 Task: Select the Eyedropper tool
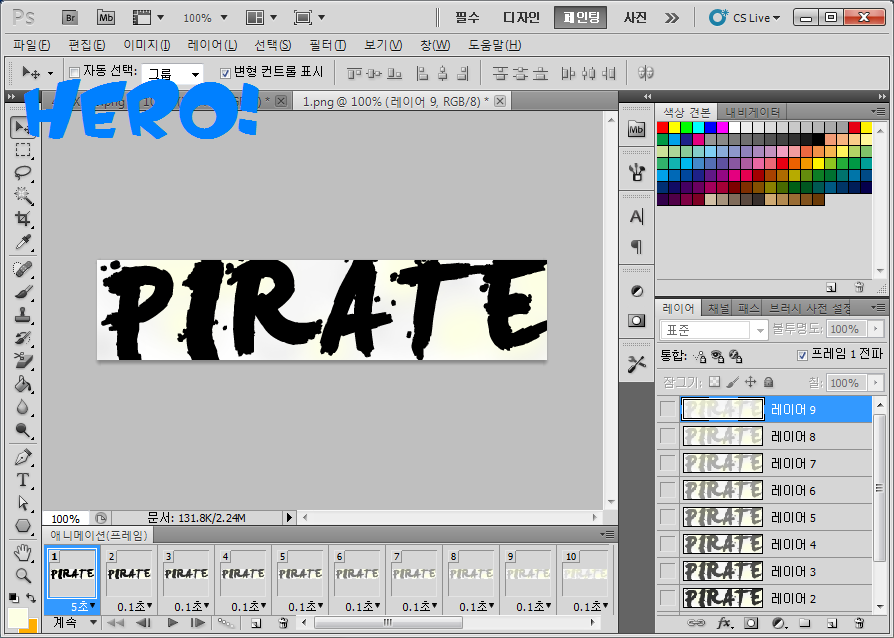pyautogui.click(x=23, y=242)
